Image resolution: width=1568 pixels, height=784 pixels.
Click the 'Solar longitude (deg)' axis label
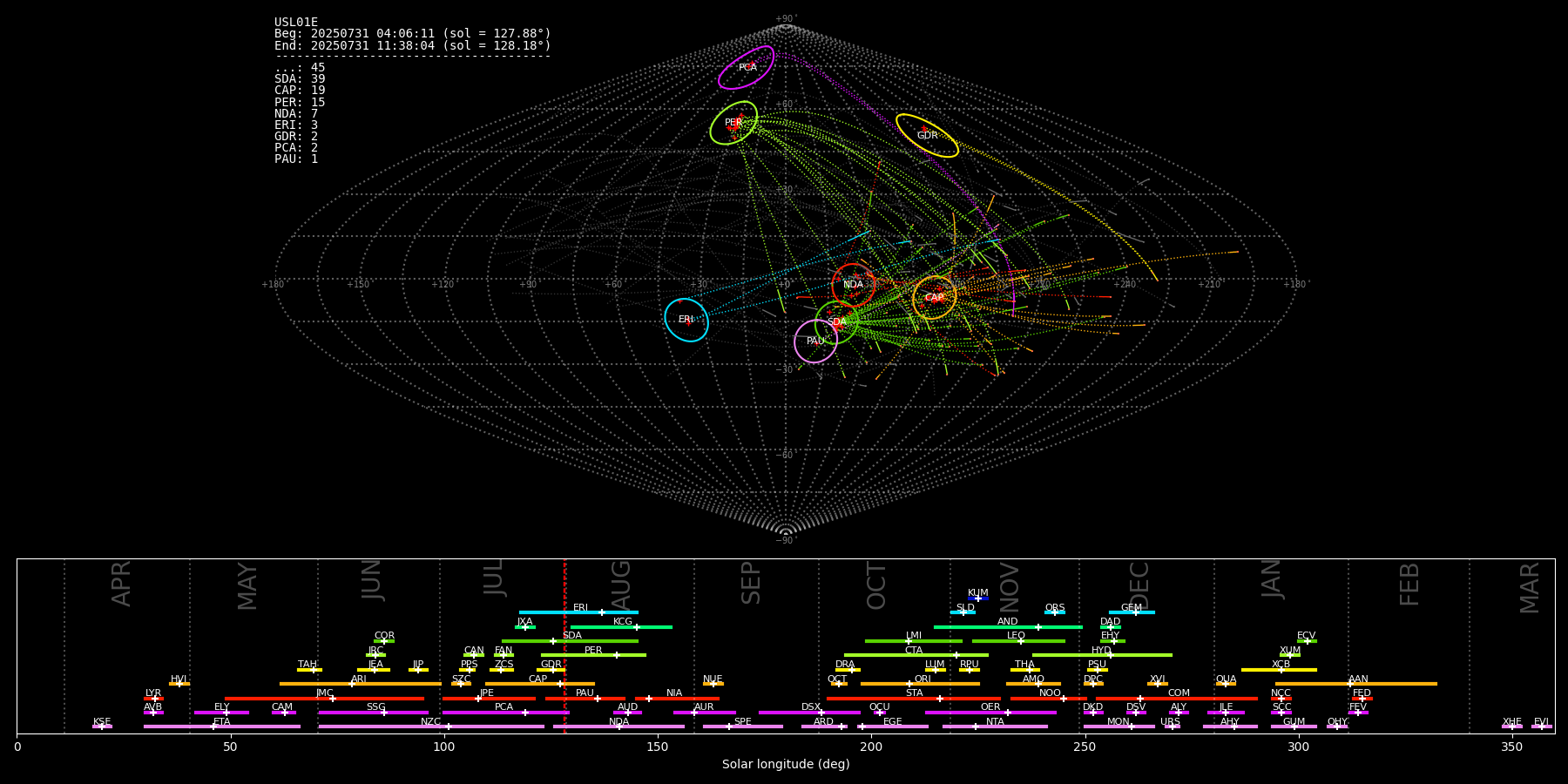pos(786,765)
